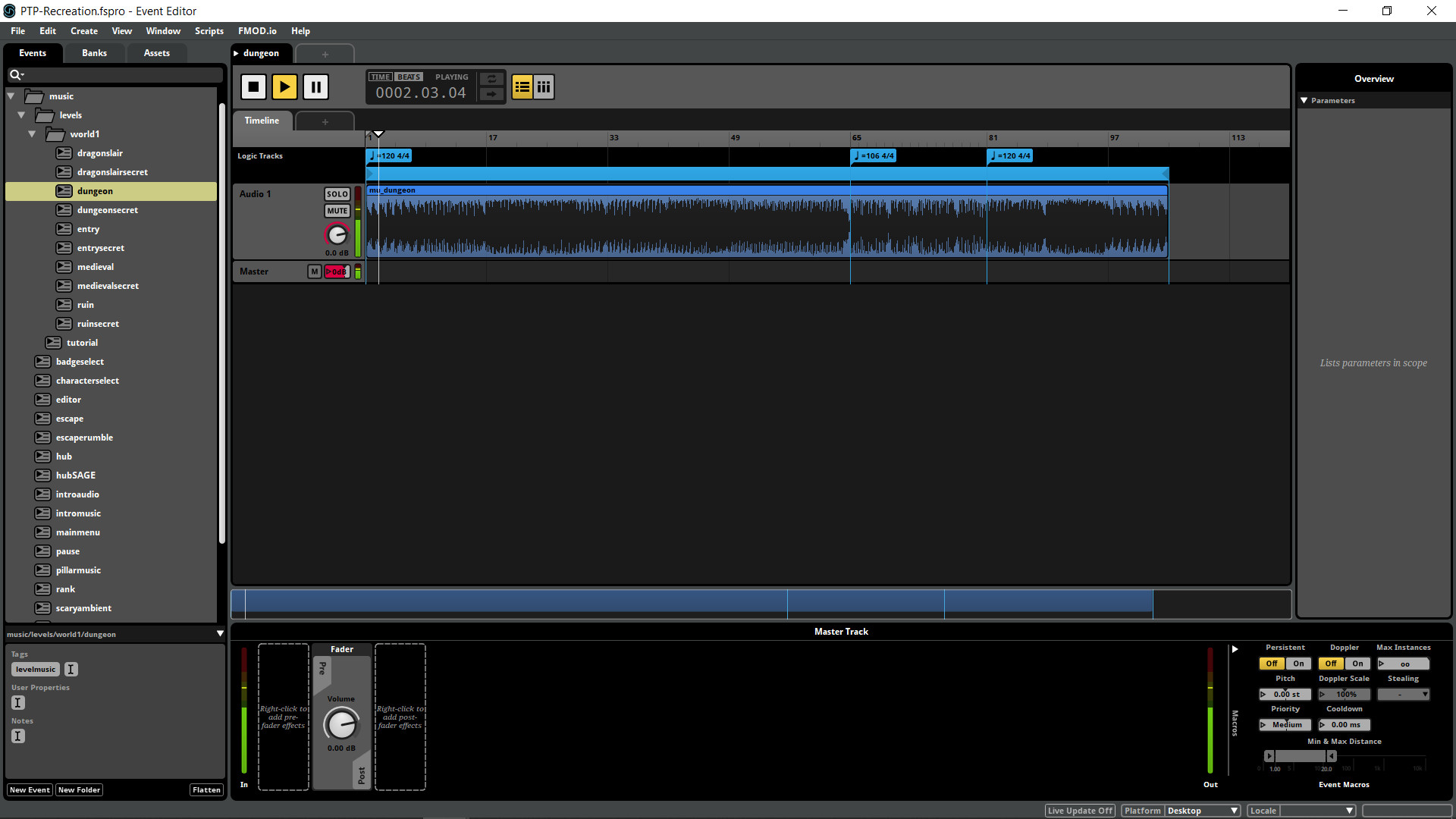The height and width of the screenshot is (819, 1456).
Task: Click the Flatten button
Action: click(206, 789)
